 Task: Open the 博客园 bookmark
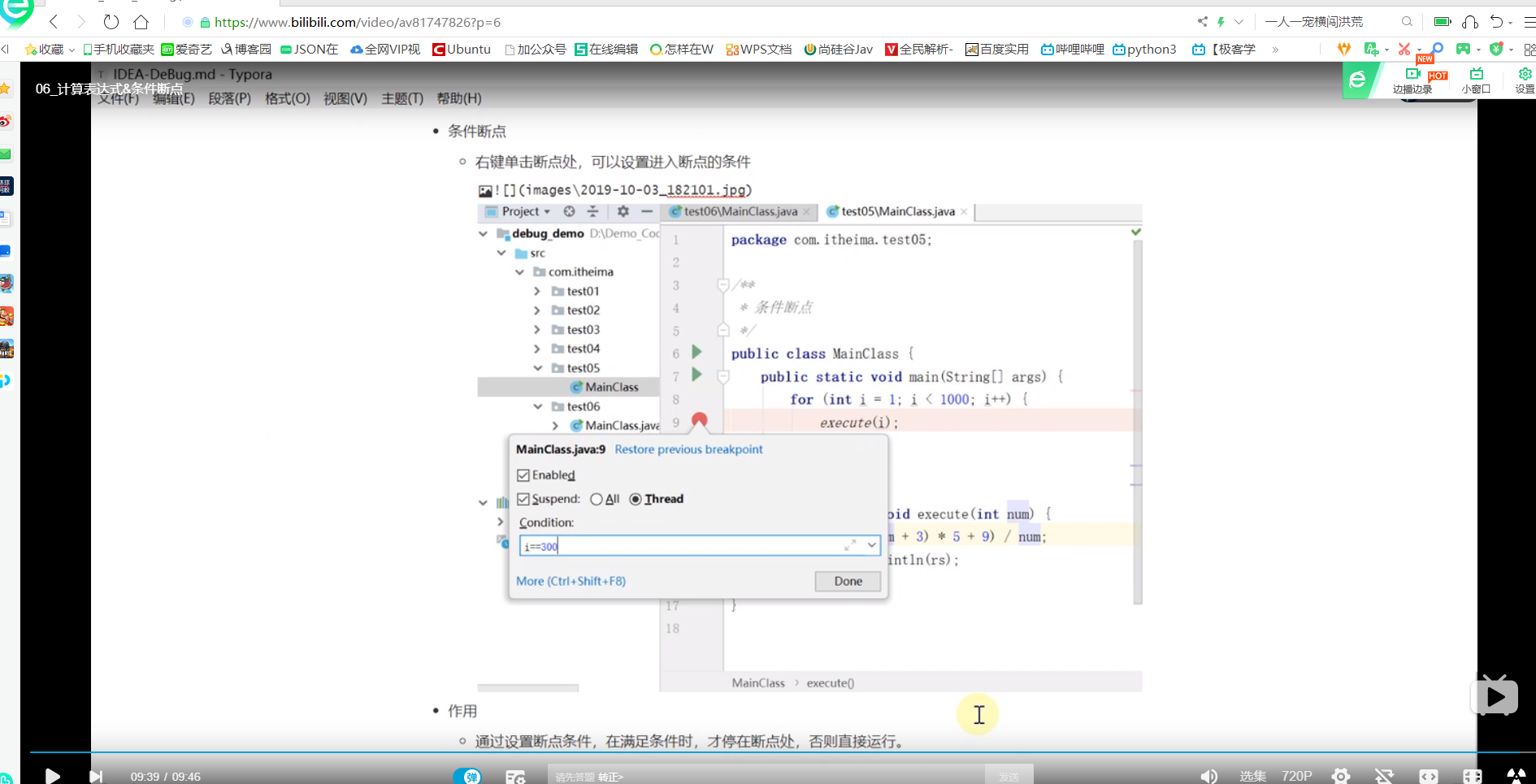click(x=246, y=50)
